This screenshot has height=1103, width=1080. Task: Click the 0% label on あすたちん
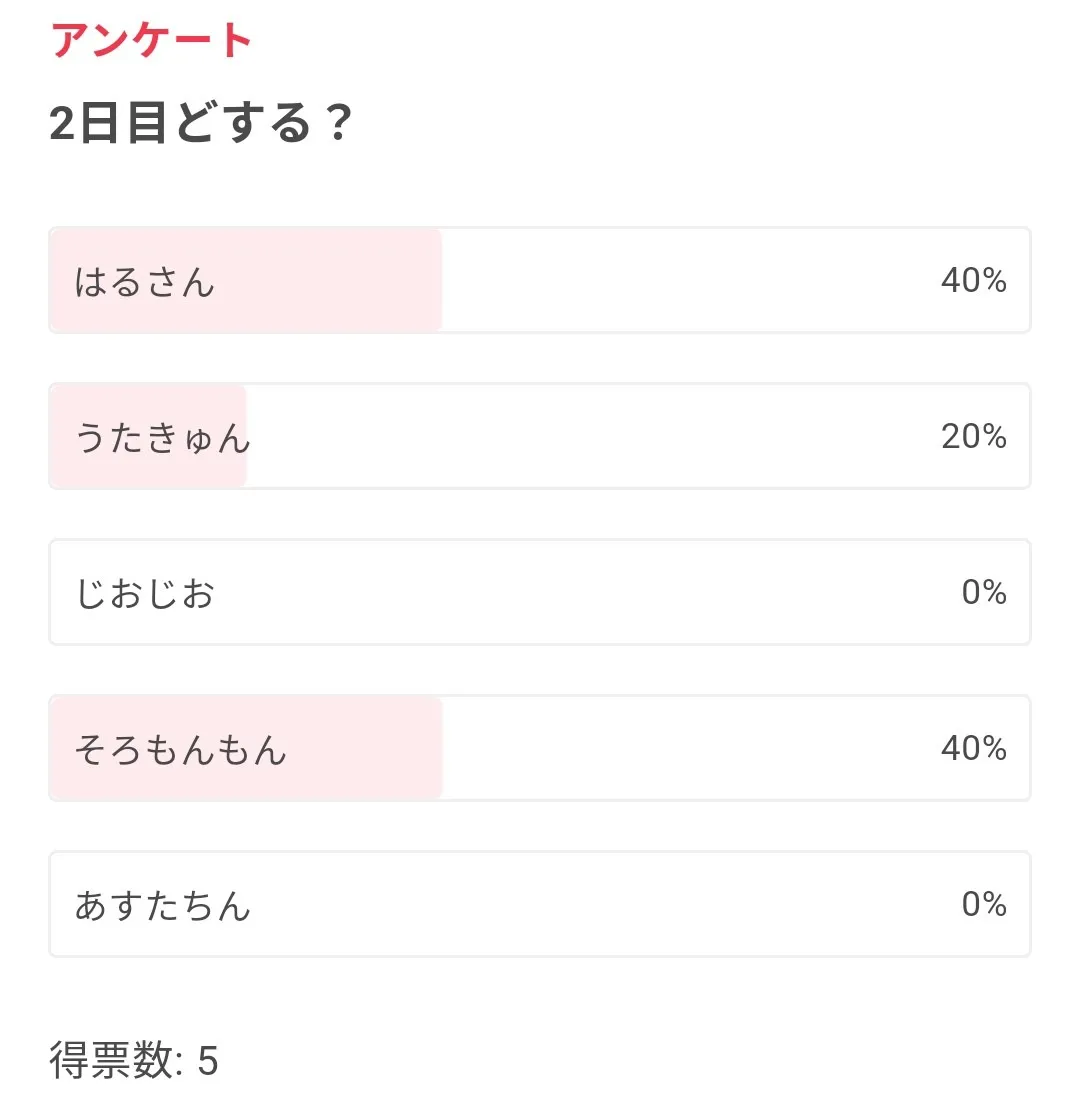983,905
